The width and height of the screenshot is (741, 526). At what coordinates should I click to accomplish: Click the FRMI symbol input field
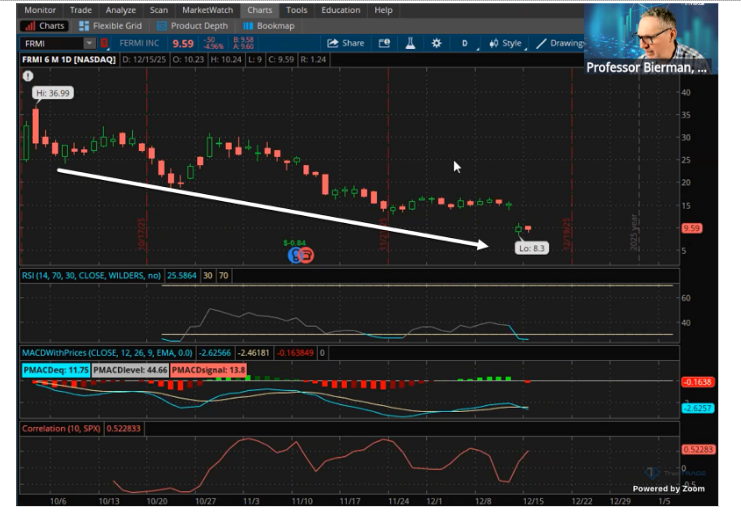[50, 44]
